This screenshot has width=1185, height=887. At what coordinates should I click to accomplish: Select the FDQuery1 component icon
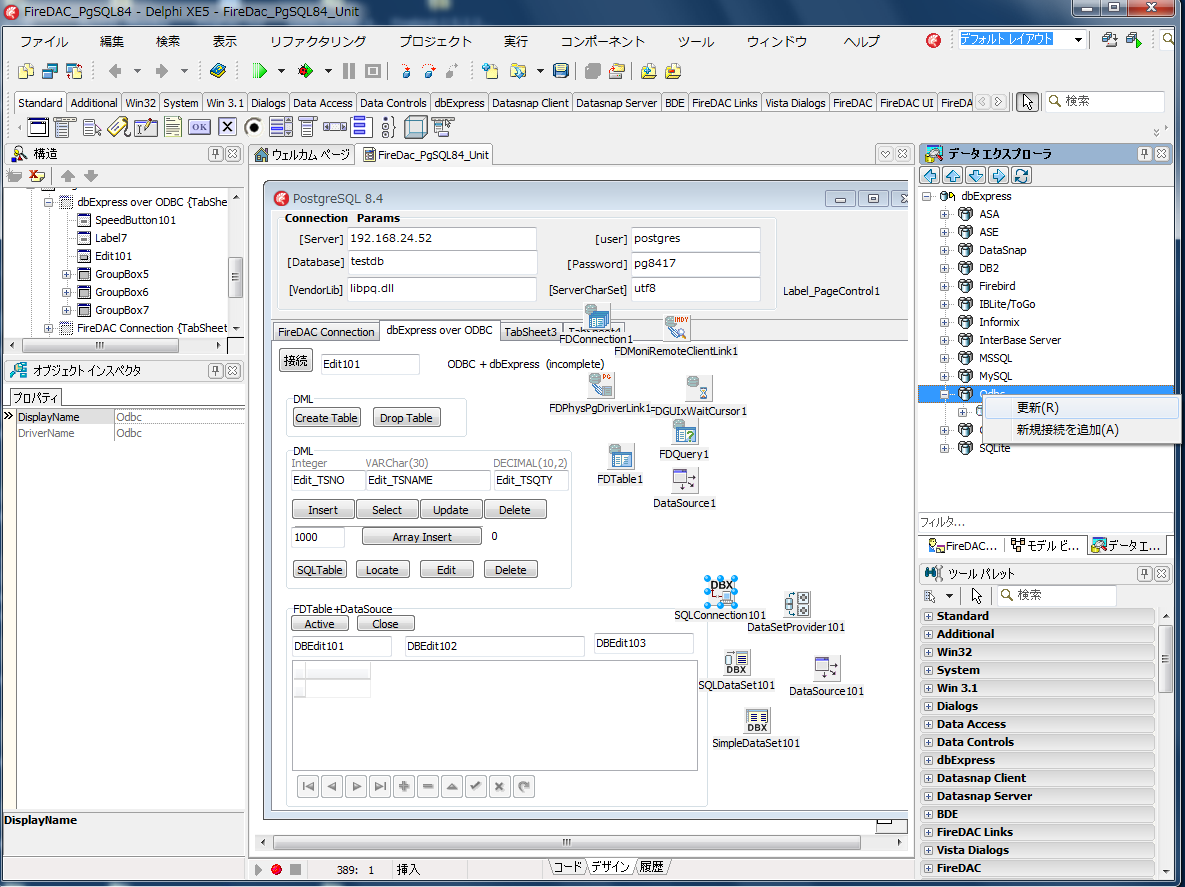coord(685,431)
